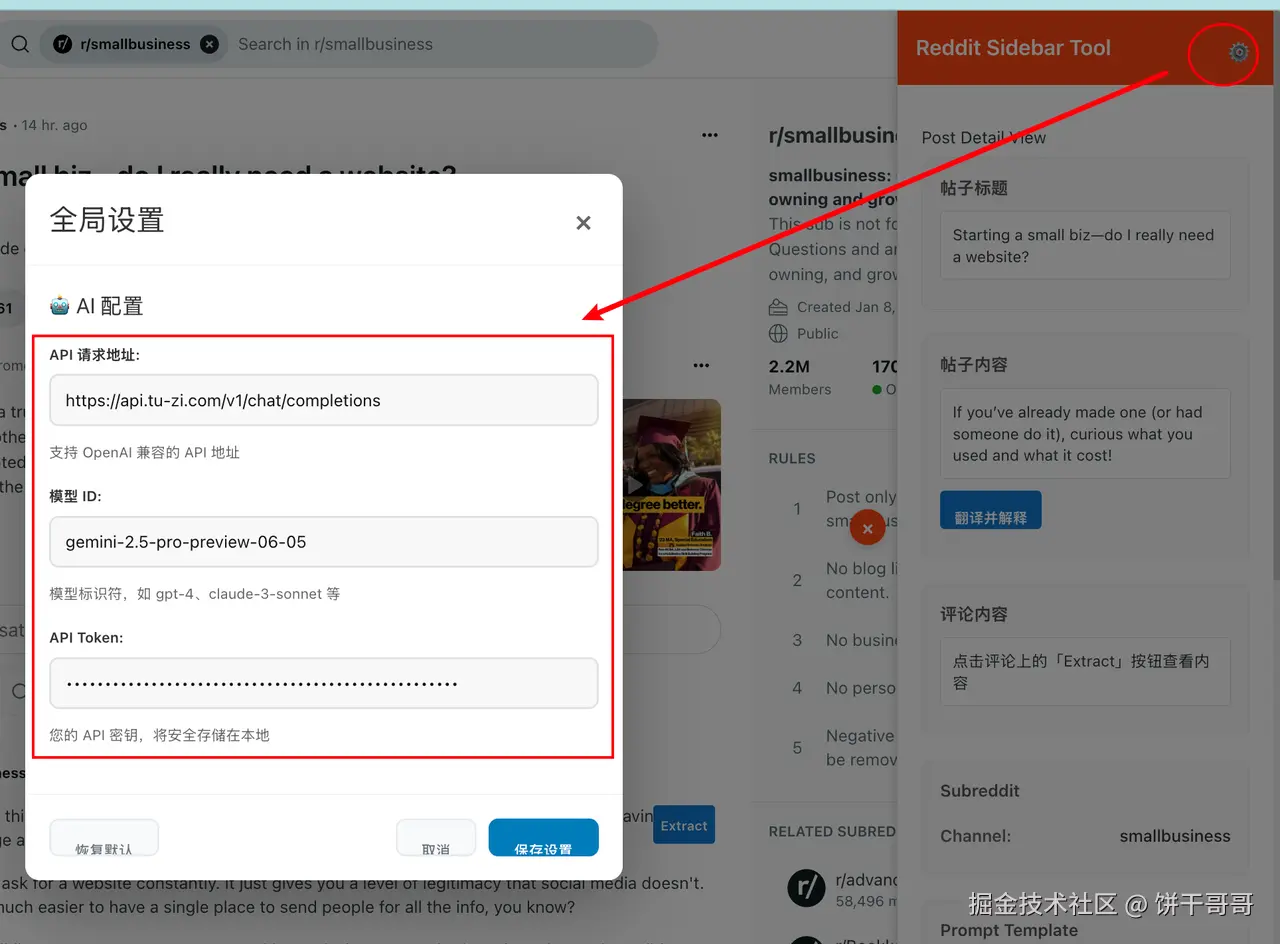Click the '您的 API 密钥，将安全存储在本地' hint
Viewport: 1280px width, 944px height.
point(160,735)
